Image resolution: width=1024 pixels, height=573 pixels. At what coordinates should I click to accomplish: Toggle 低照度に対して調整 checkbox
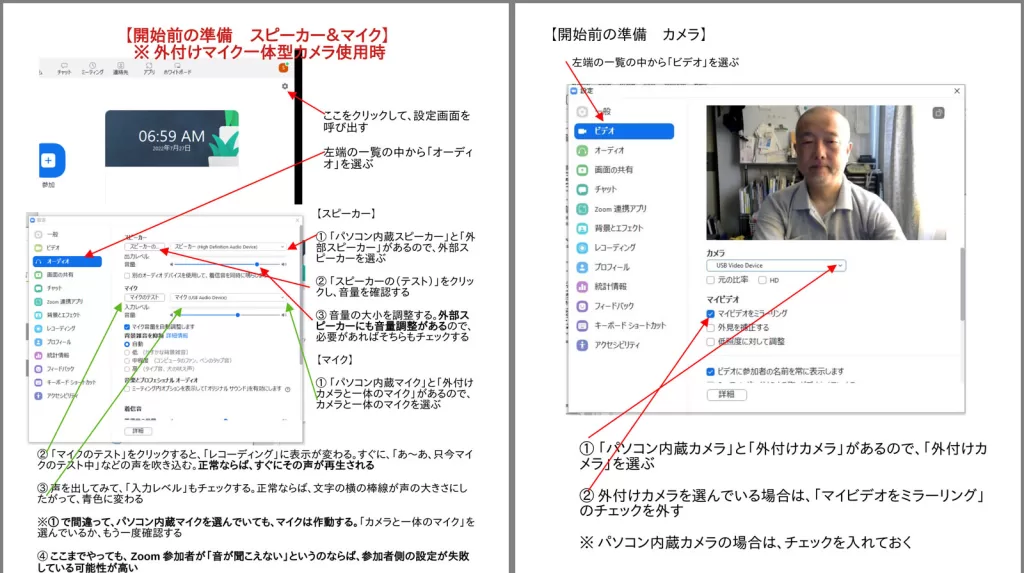711,342
